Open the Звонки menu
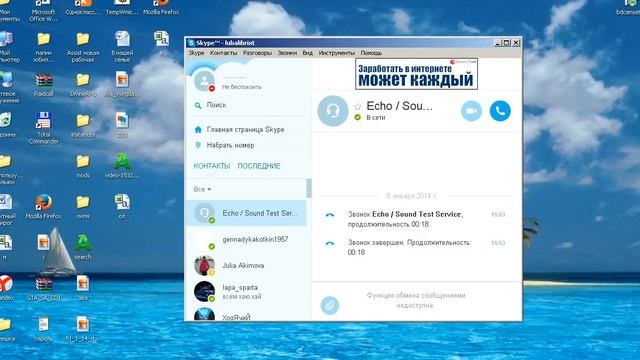Image resolution: width=640 pixels, height=360 pixels. (x=287, y=53)
